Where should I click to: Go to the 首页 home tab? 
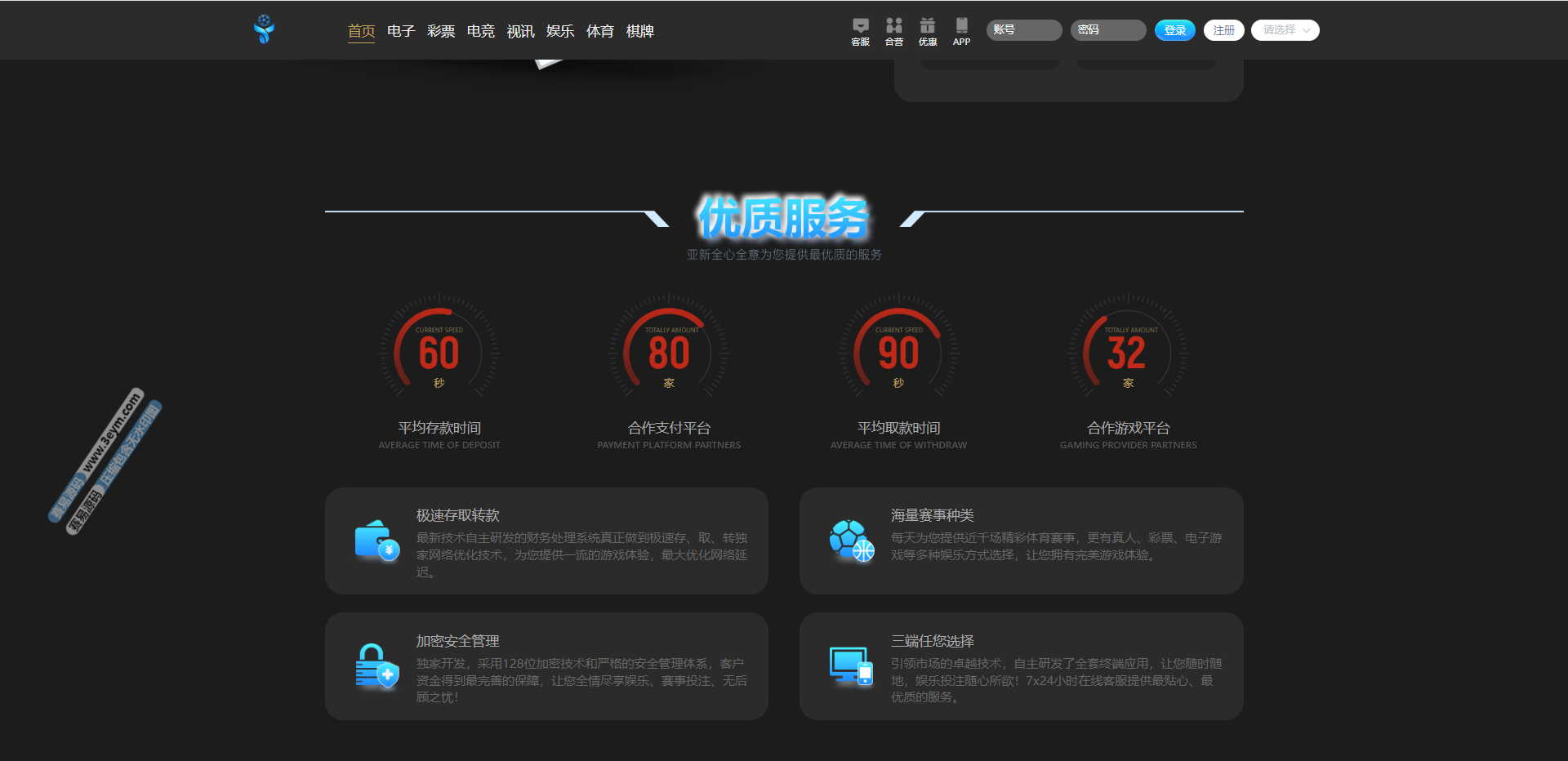click(361, 31)
